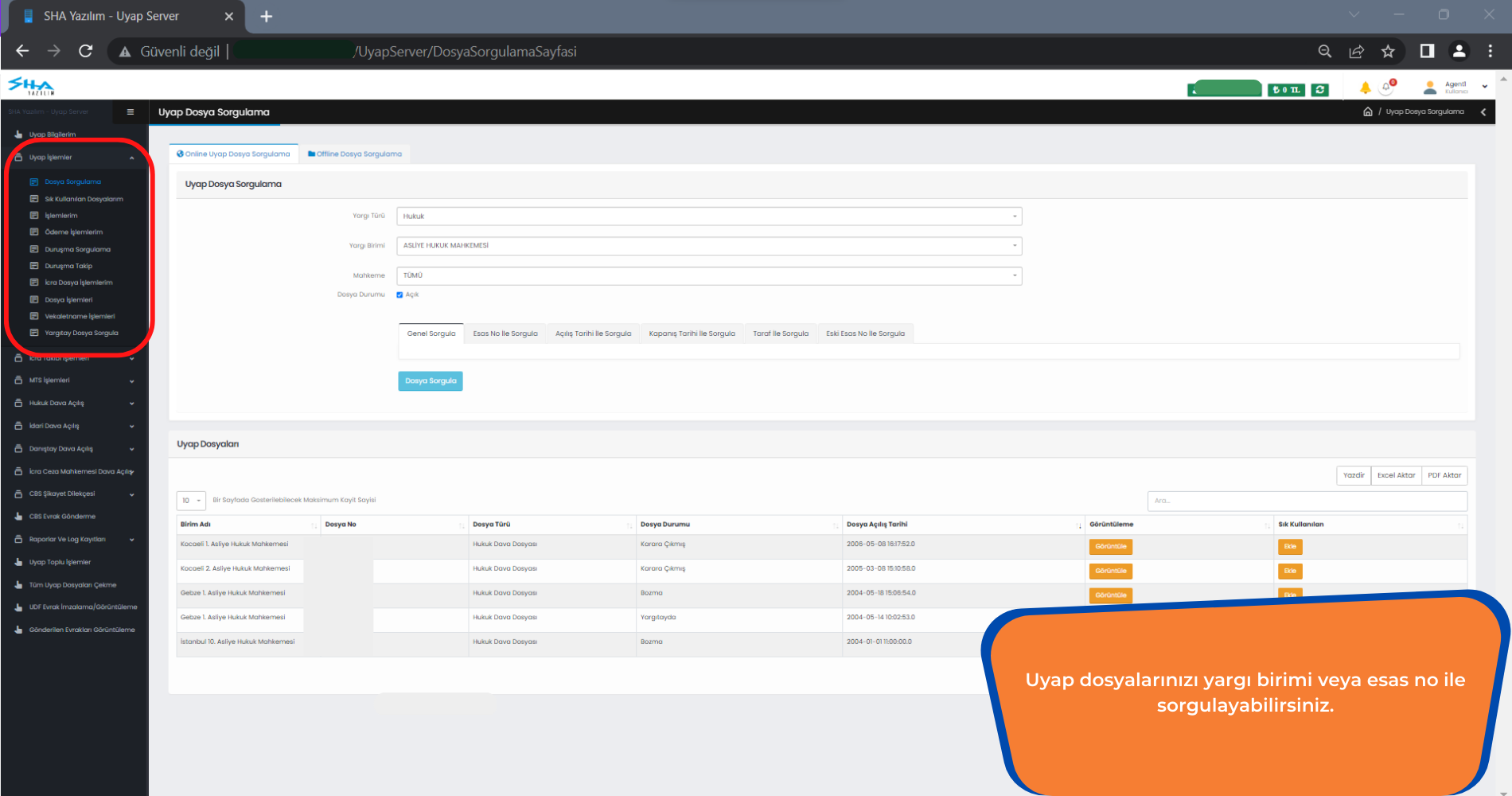Select Taraf İle Sorgula tab
The height and width of the screenshot is (796, 1512).
781,334
